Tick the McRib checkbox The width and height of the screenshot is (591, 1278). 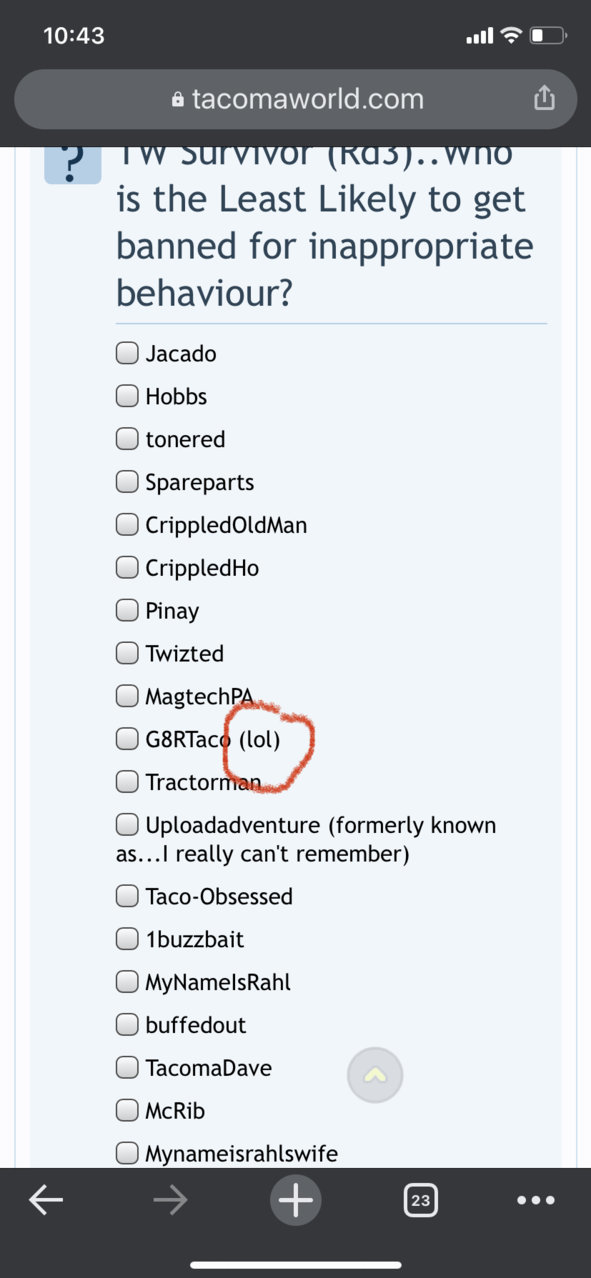[127, 1110]
